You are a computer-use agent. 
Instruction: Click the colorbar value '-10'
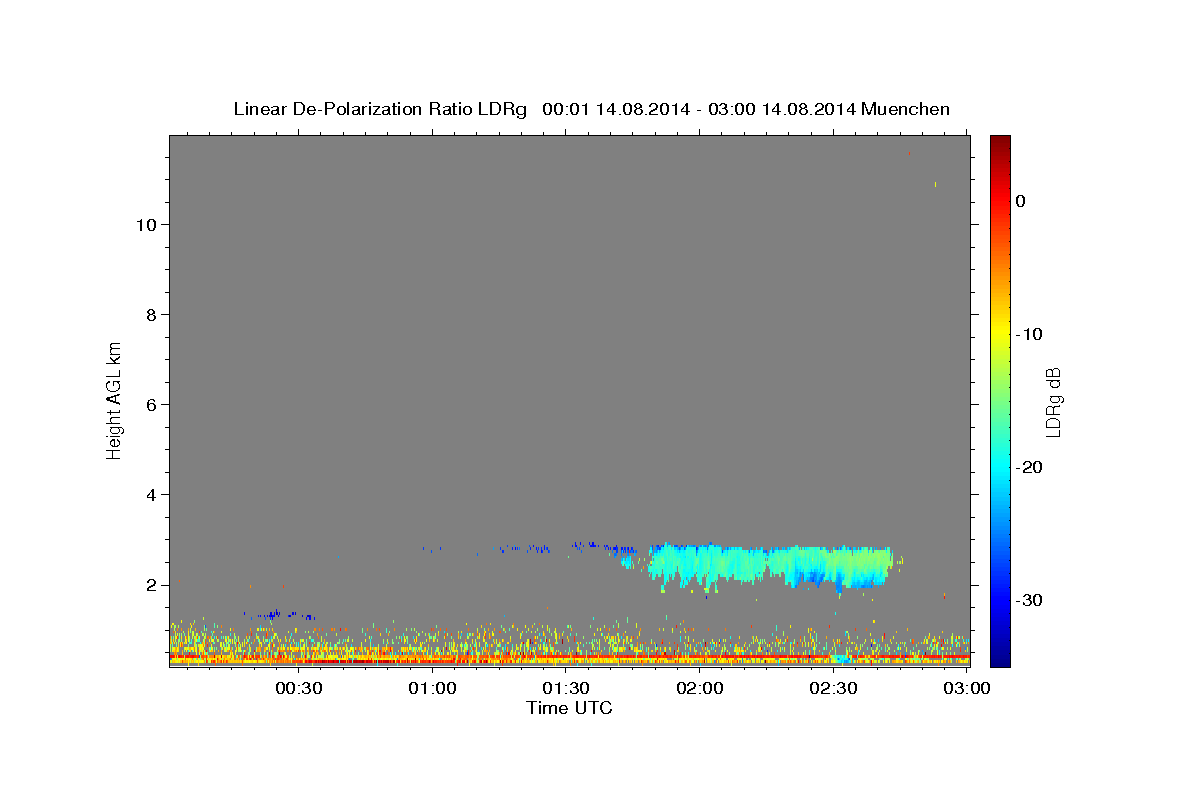(1029, 334)
